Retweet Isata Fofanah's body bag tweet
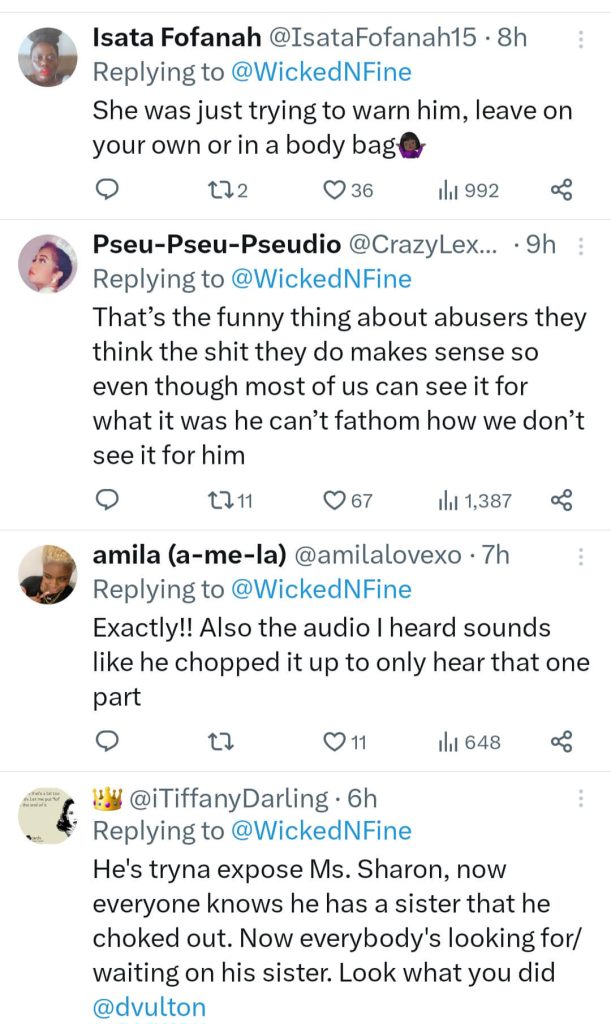 (232, 190)
